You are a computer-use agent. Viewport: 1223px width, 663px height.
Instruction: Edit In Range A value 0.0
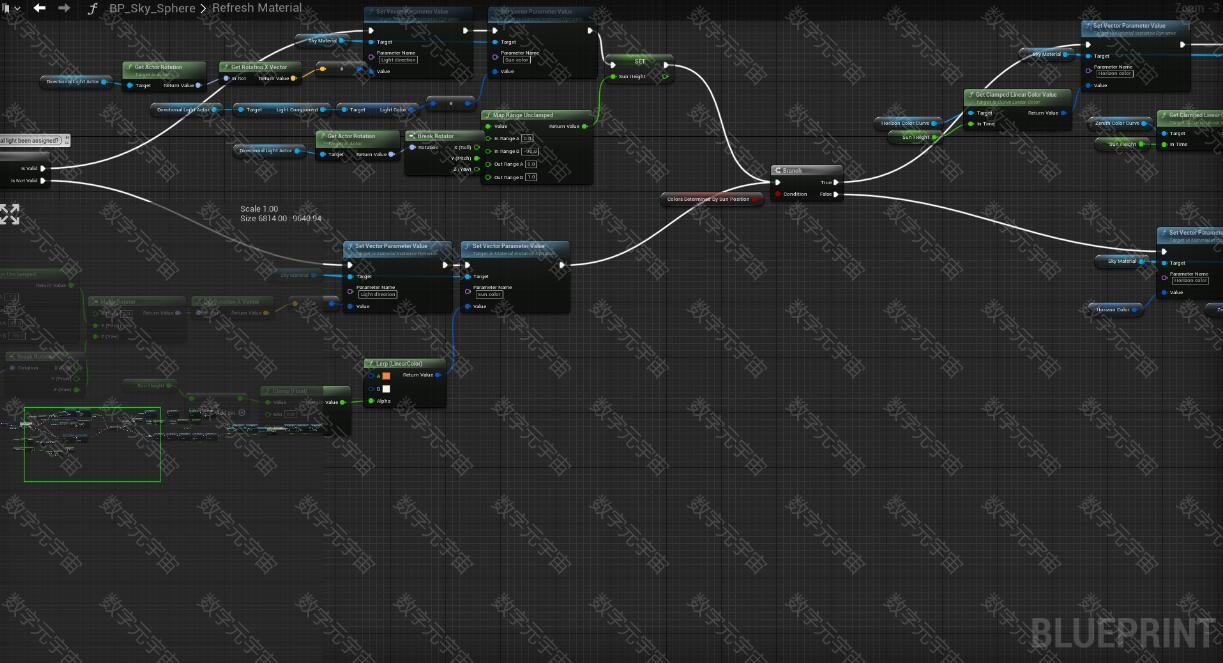click(528, 139)
